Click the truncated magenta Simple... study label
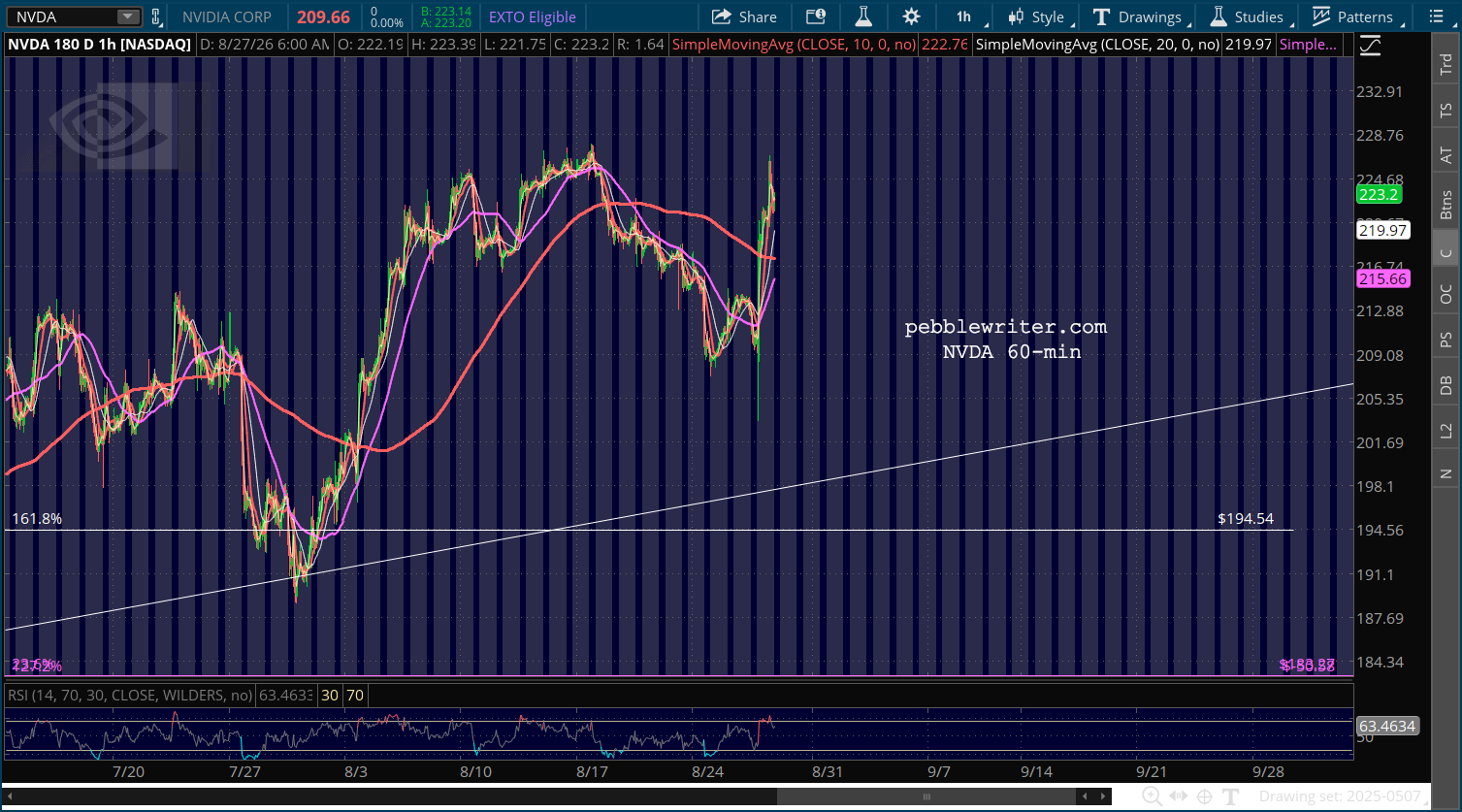The height and width of the screenshot is (812, 1462). [x=1308, y=45]
